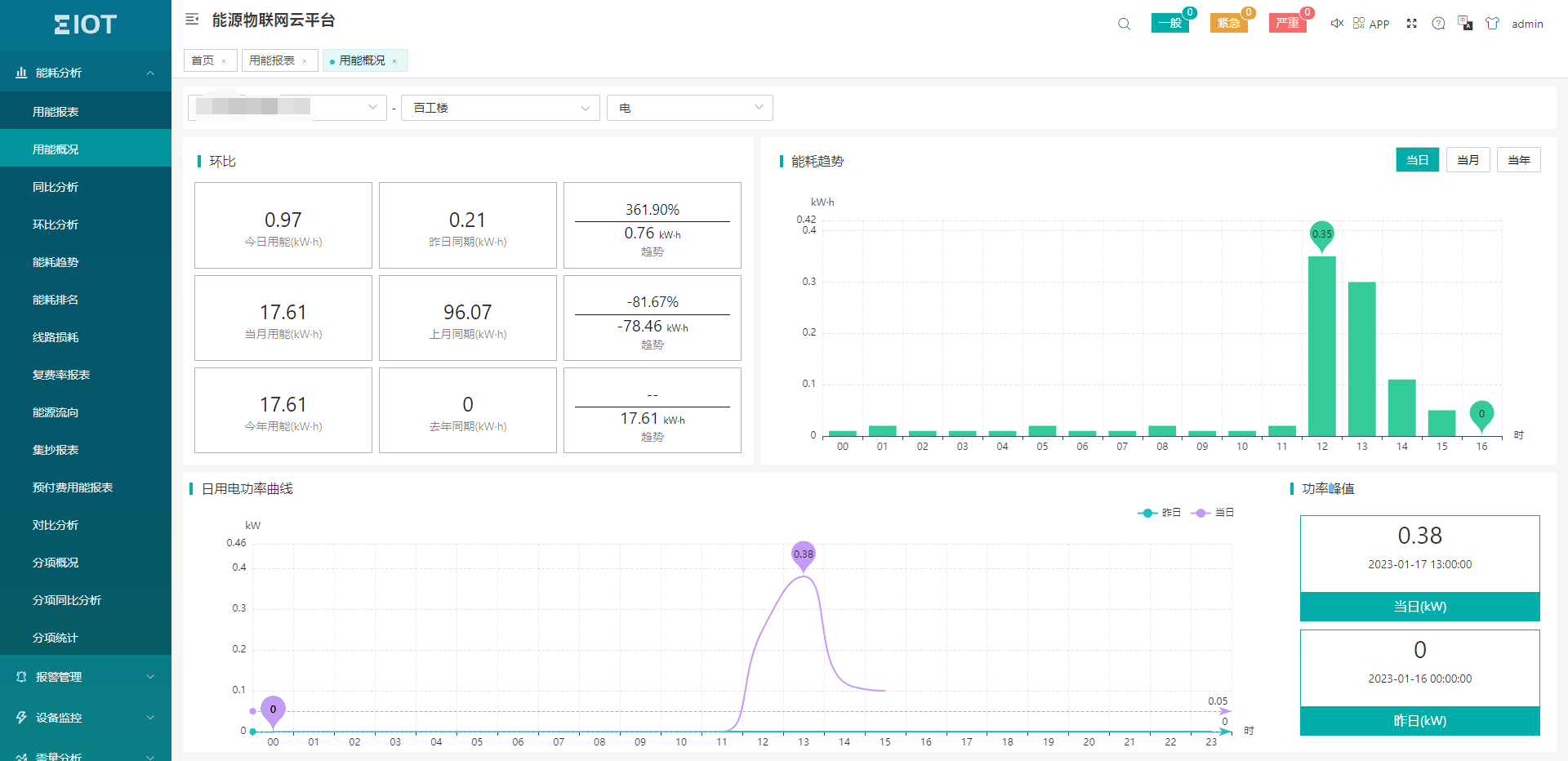Image resolution: width=1568 pixels, height=761 pixels.
Task: Open 能源流向 in the sidebar
Action: tap(86, 412)
